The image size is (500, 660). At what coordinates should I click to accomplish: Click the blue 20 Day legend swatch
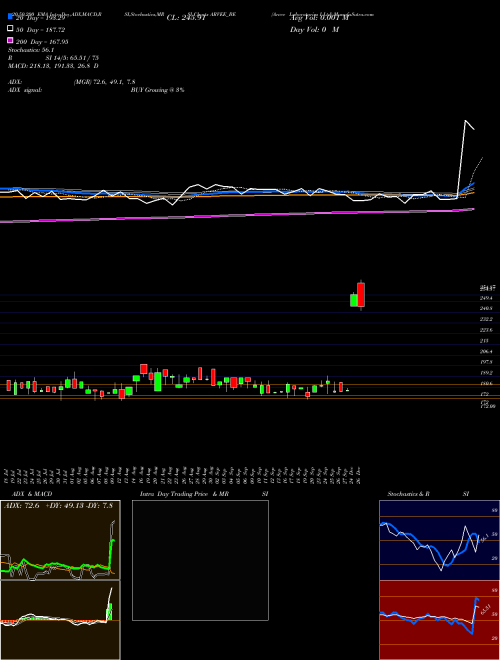(10, 16)
